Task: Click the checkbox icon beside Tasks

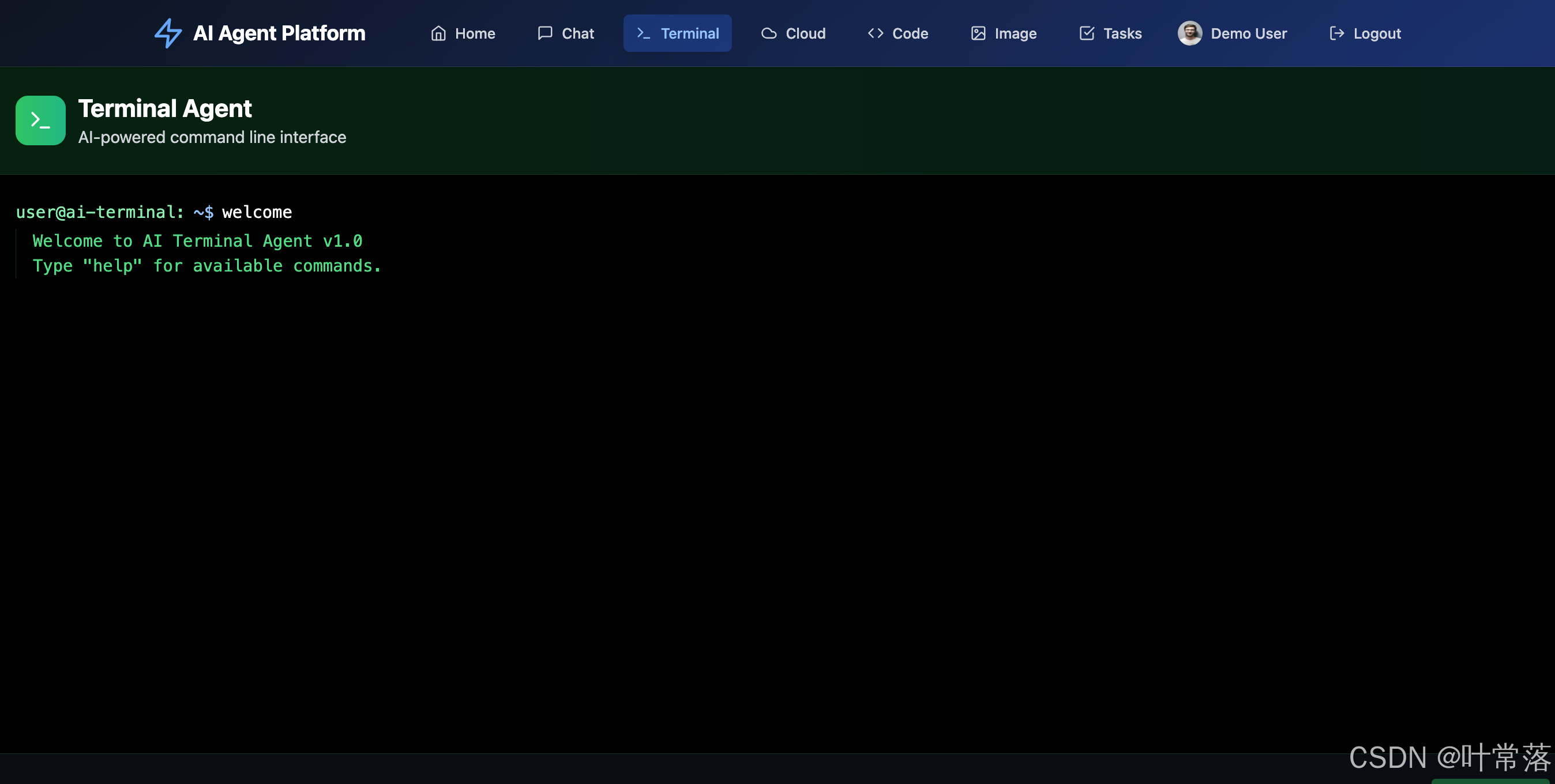Action: (1087, 33)
